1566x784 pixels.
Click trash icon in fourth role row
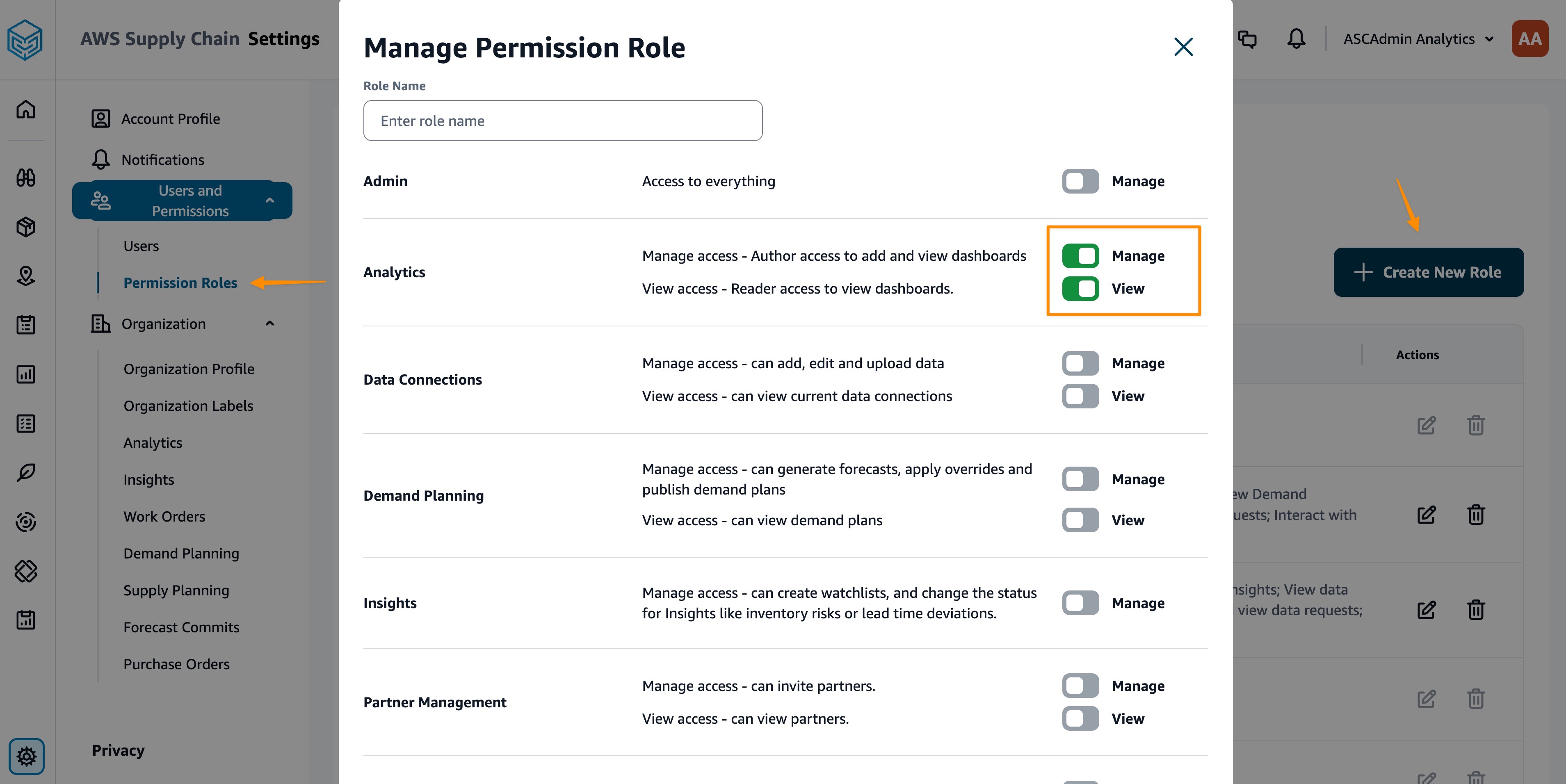pyautogui.click(x=1475, y=699)
